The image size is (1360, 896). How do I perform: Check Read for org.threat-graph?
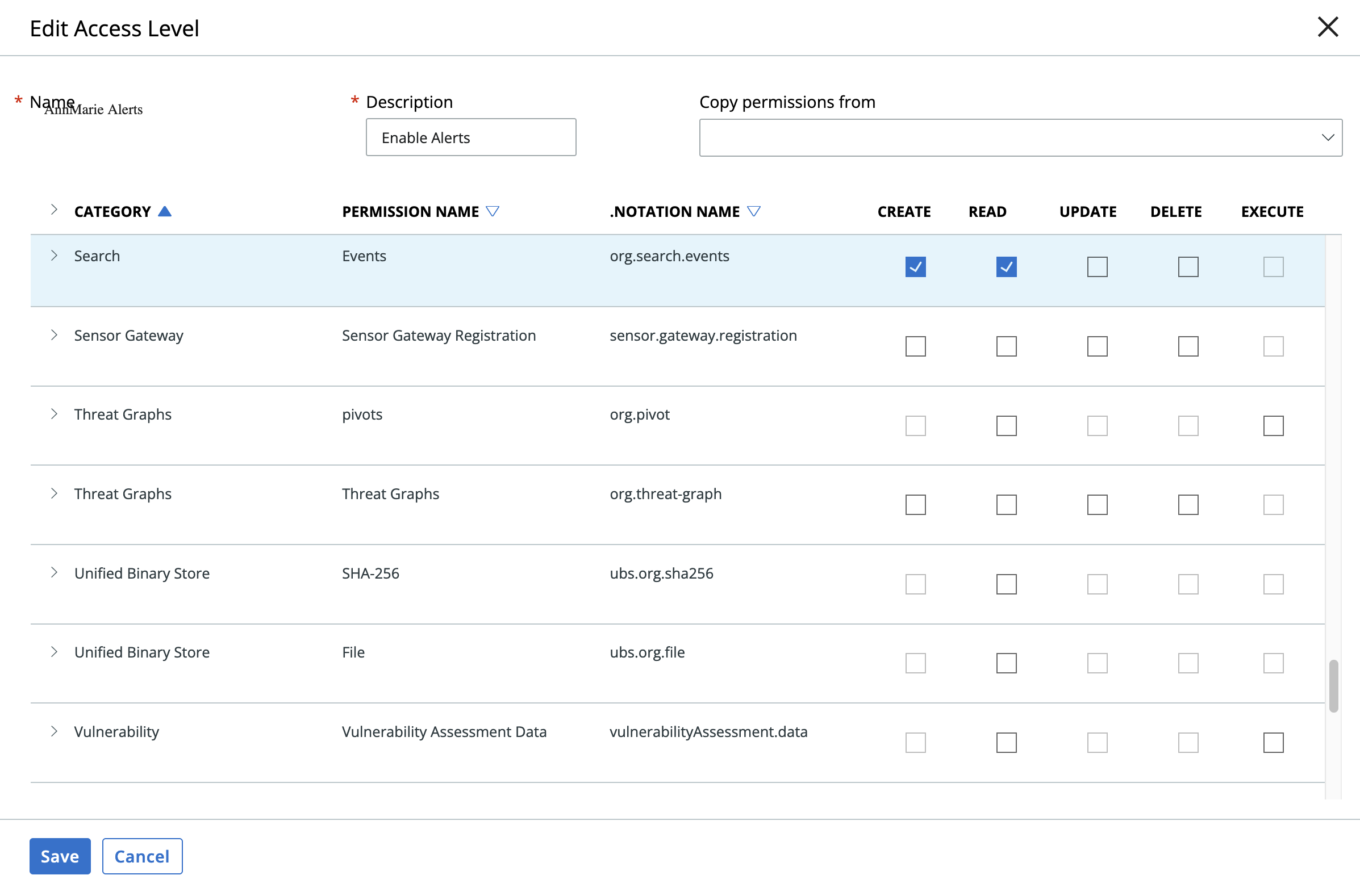pos(1006,505)
